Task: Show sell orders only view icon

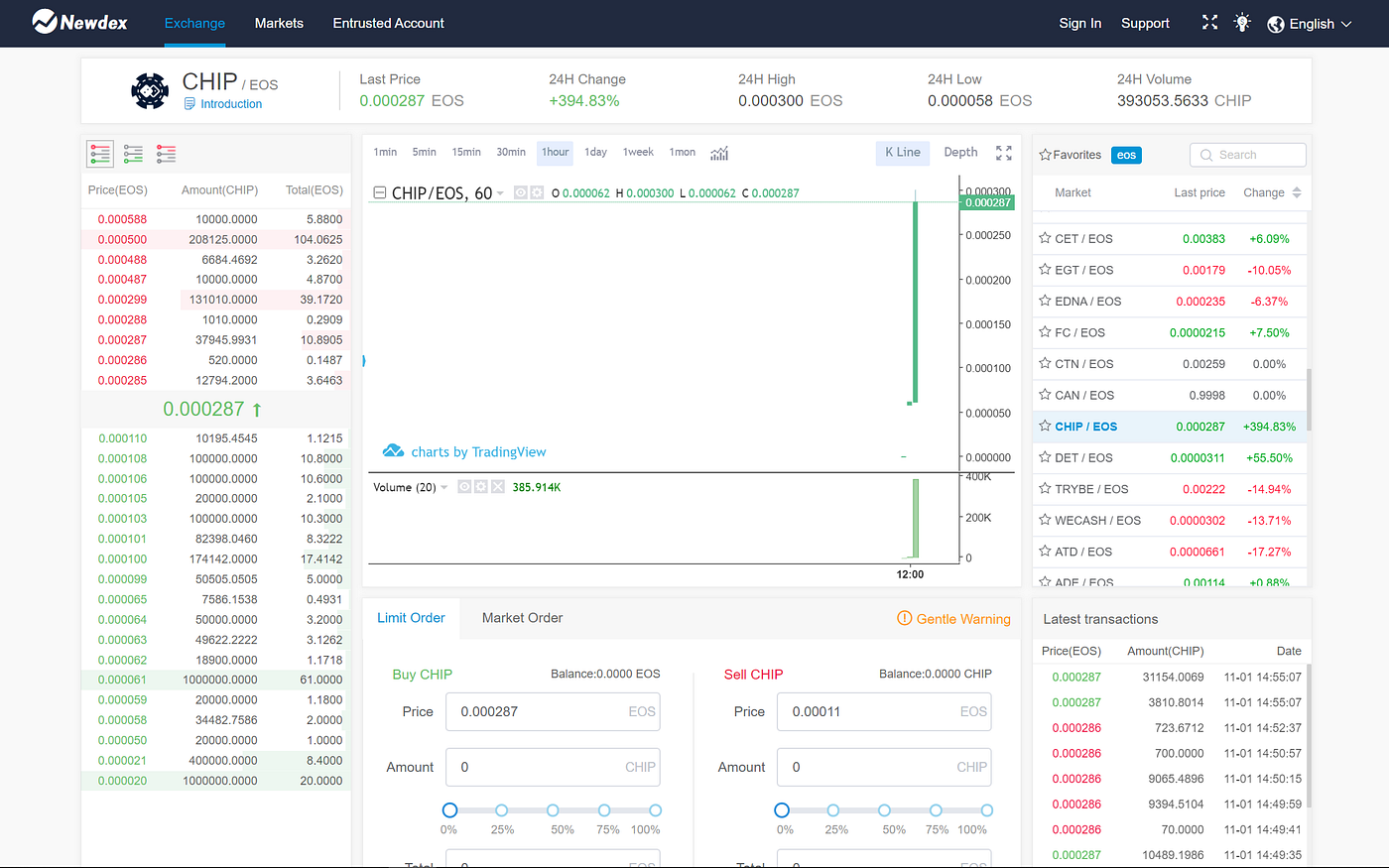Action: point(166,154)
